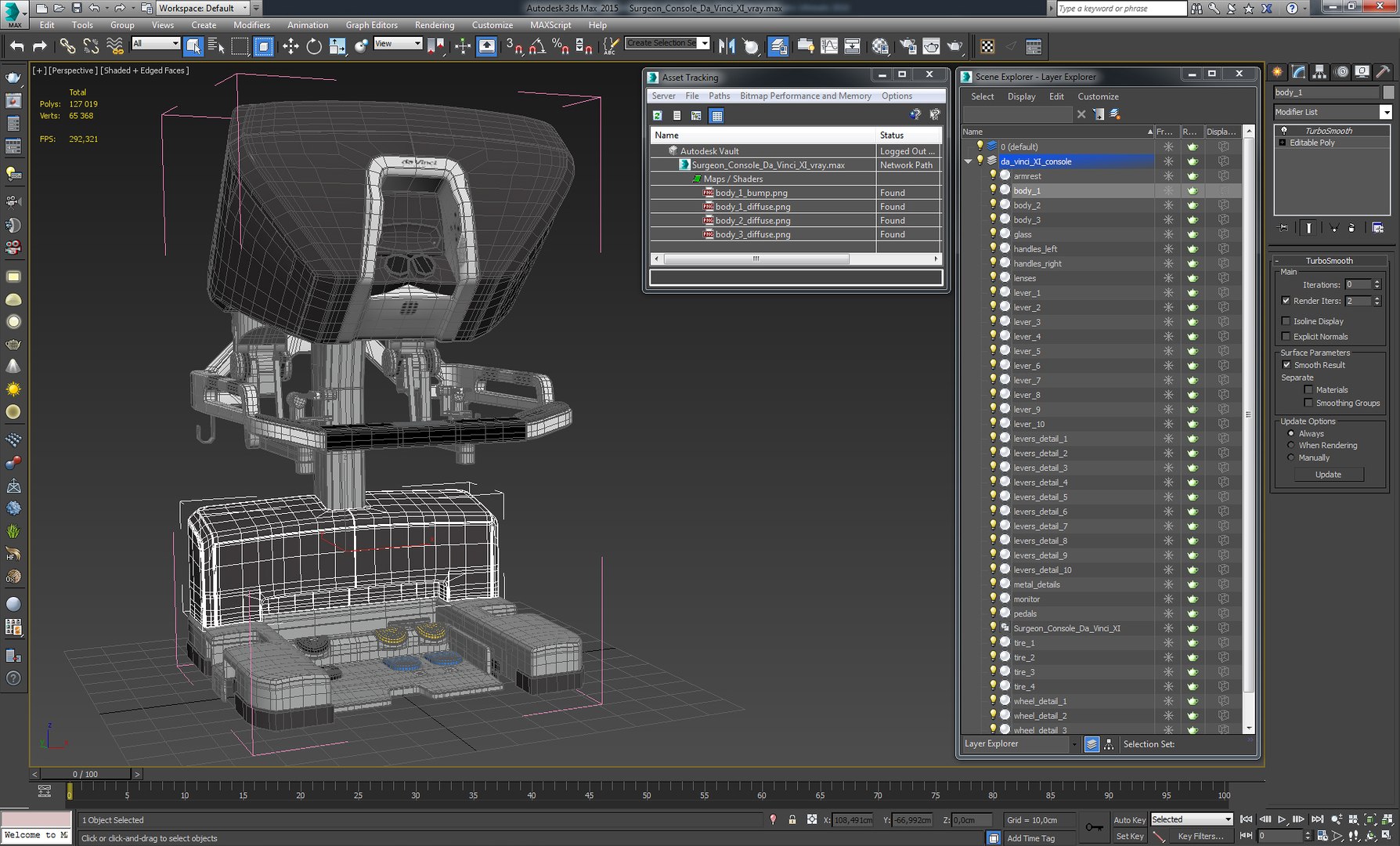Select the Rotate tool in main toolbar
Image resolution: width=1400 pixels, height=846 pixels.
point(314,46)
